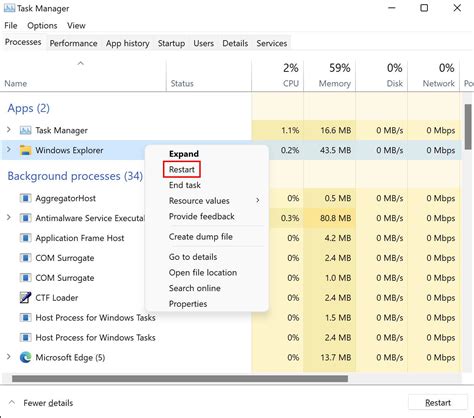Screen dimensions: 474x418
Task: Select the Processes tab
Action: coord(23,42)
